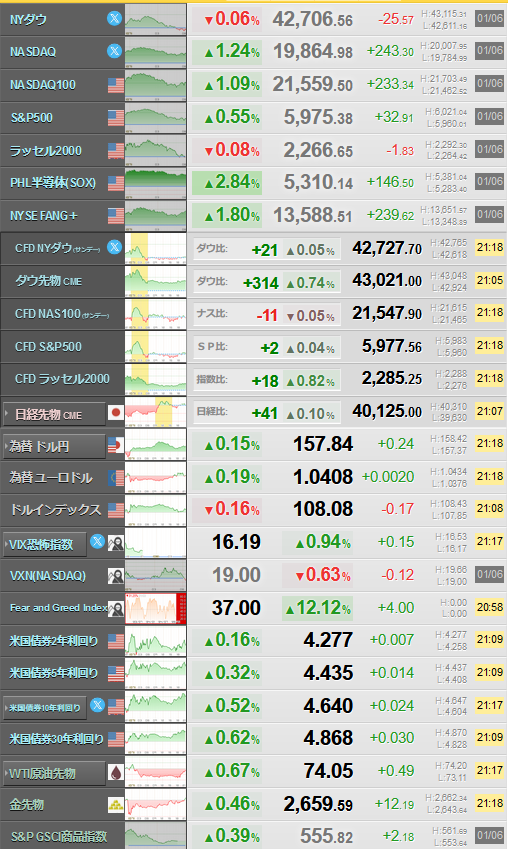This screenshot has width=509, height=849.
Task: Click the US flag on 米国債券5年利回り row
Action: tap(115, 674)
